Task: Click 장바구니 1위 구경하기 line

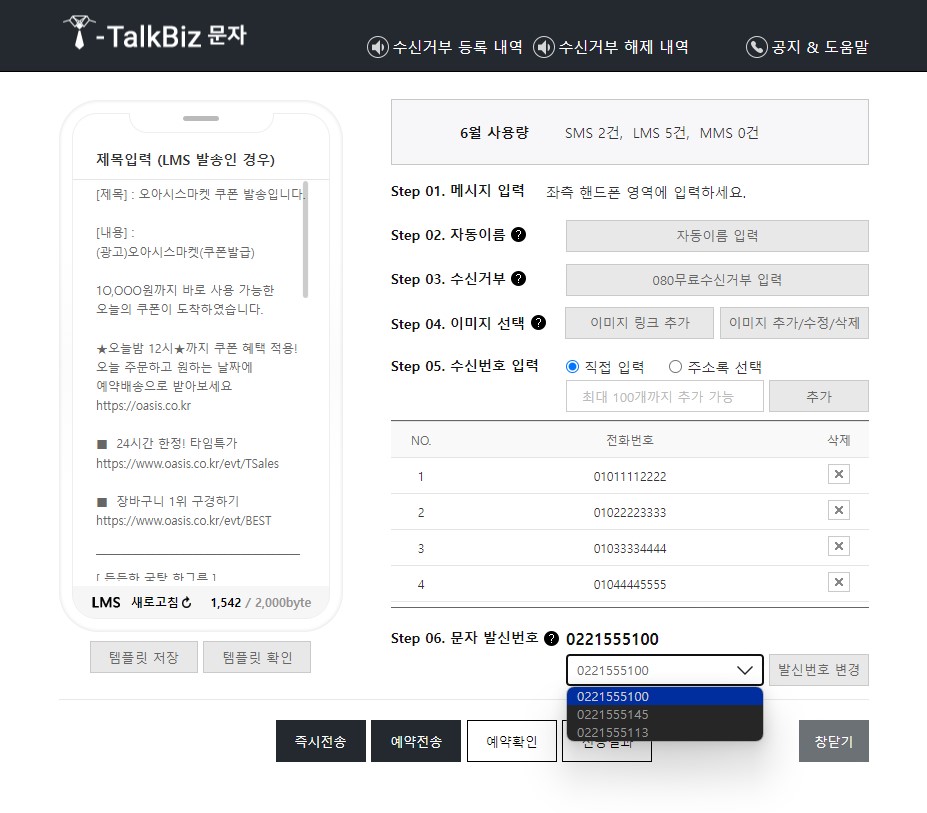Action: click(x=168, y=501)
